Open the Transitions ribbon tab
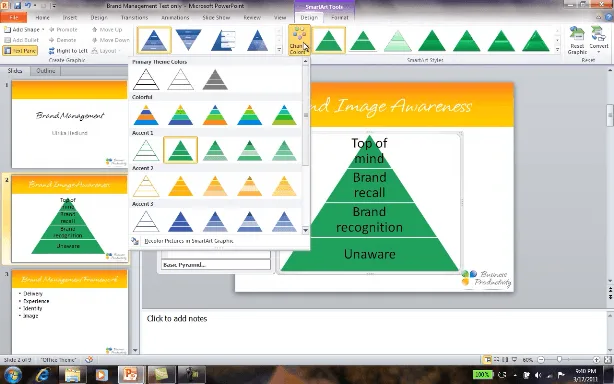Image resolution: width=614 pixels, height=384 pixels. pyautogui.click(x=134, y=18)
